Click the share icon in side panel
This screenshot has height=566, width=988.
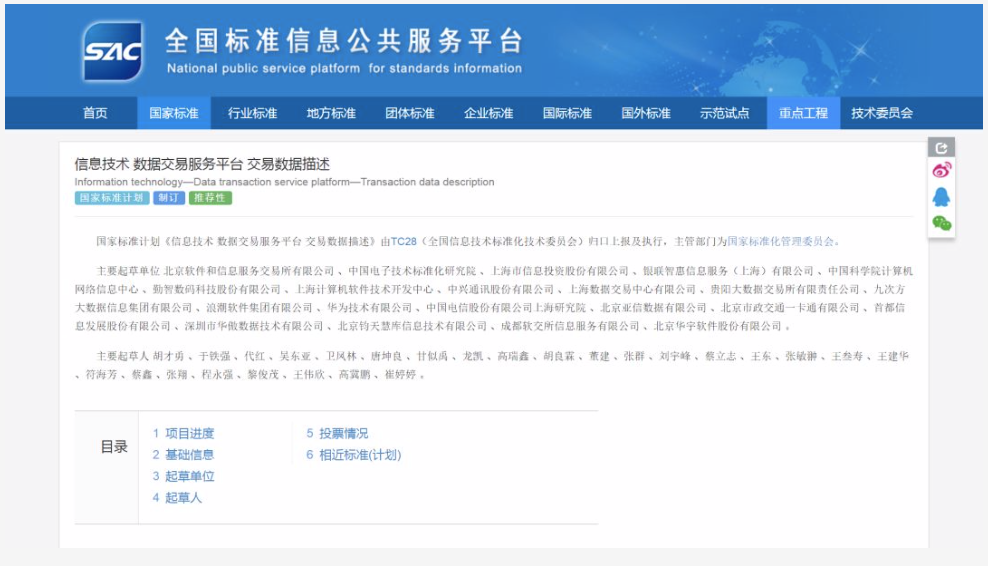(941, 148)
